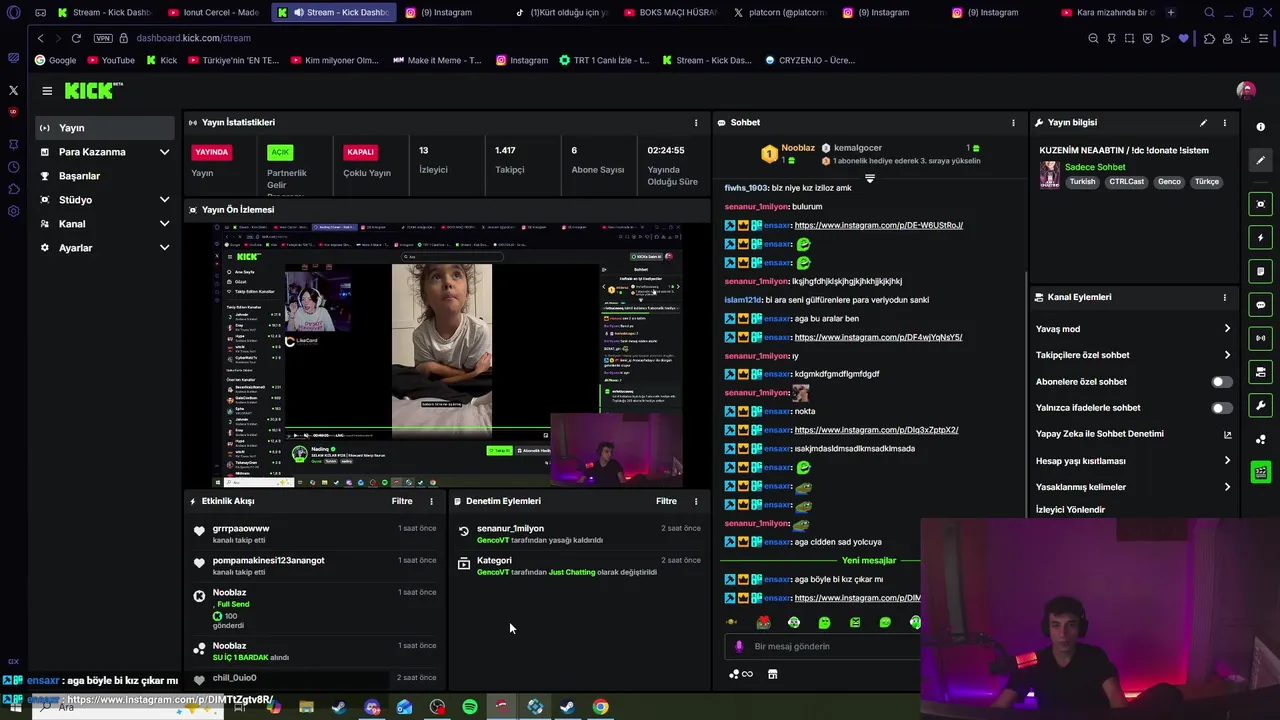Switch to the platcorn X browser tab
The width and height of the screenshot is (1280, 720).
coord(780,12)
